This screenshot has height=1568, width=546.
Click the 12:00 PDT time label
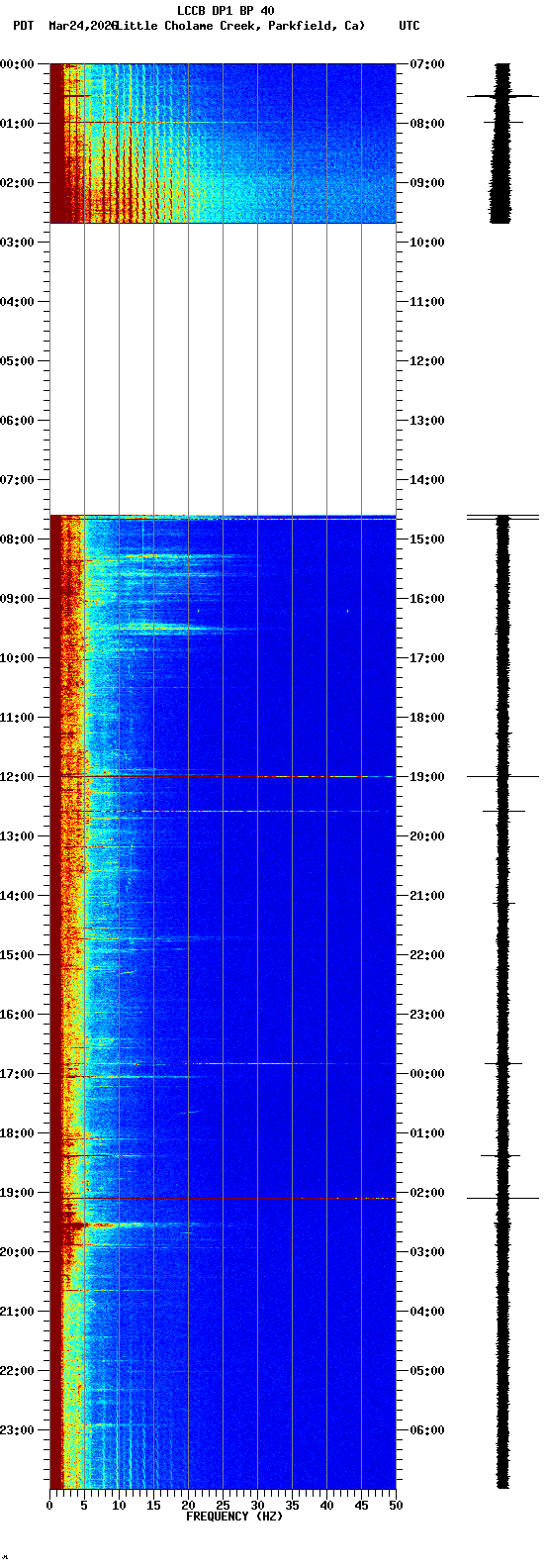tap(17, 777)
